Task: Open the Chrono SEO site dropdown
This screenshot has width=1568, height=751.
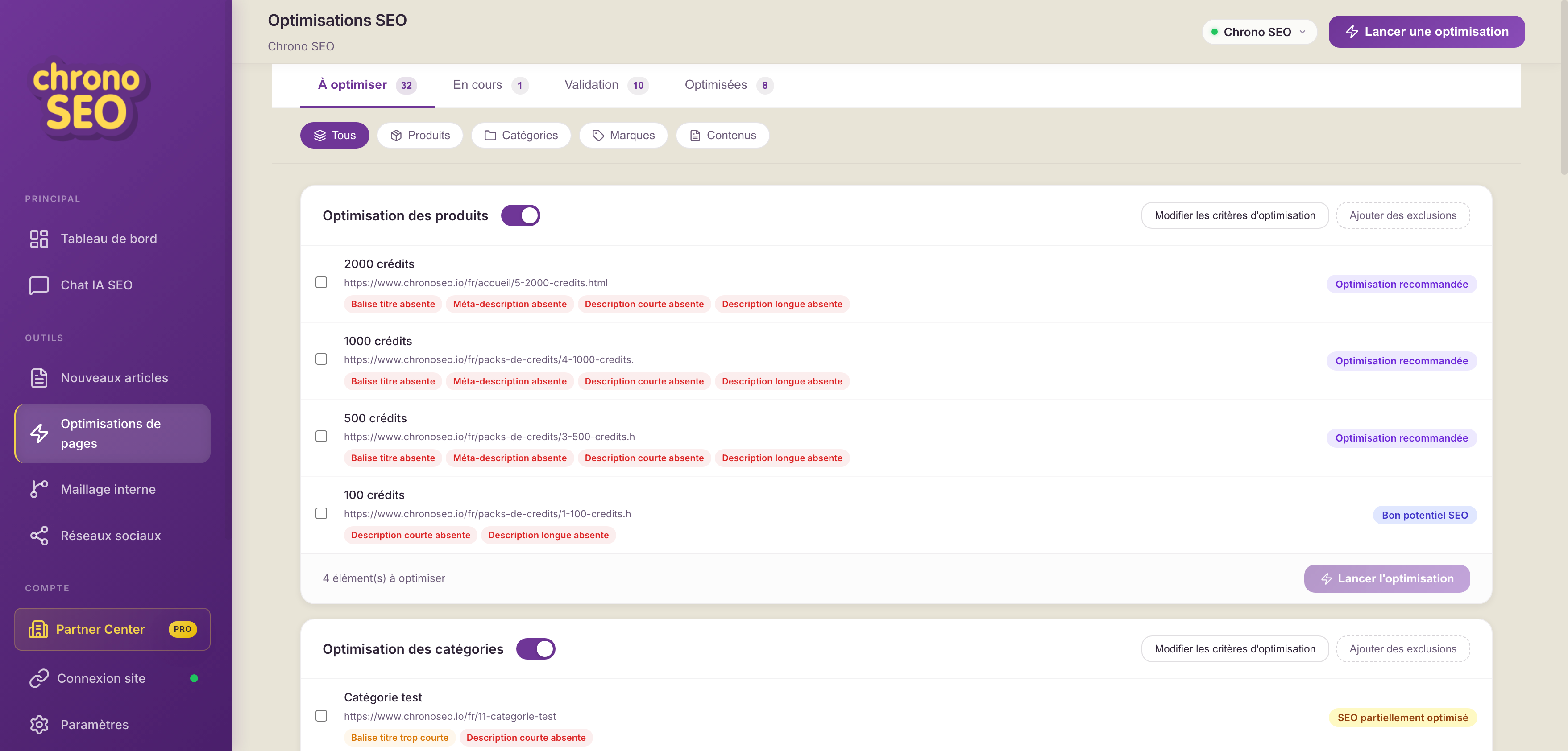Action: 1259,32
